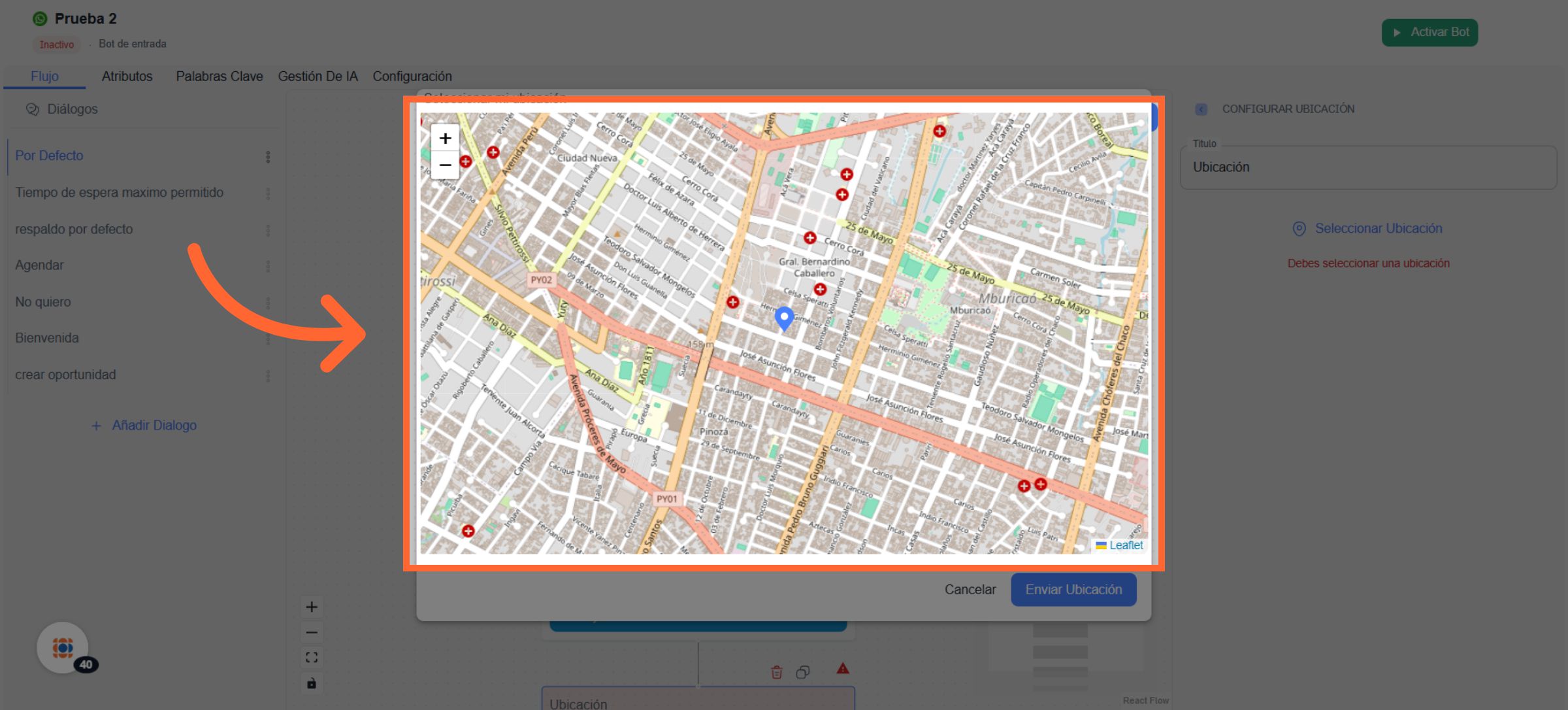Click the red warning triangle icon
1568x710 pixels.
point(843,669)
